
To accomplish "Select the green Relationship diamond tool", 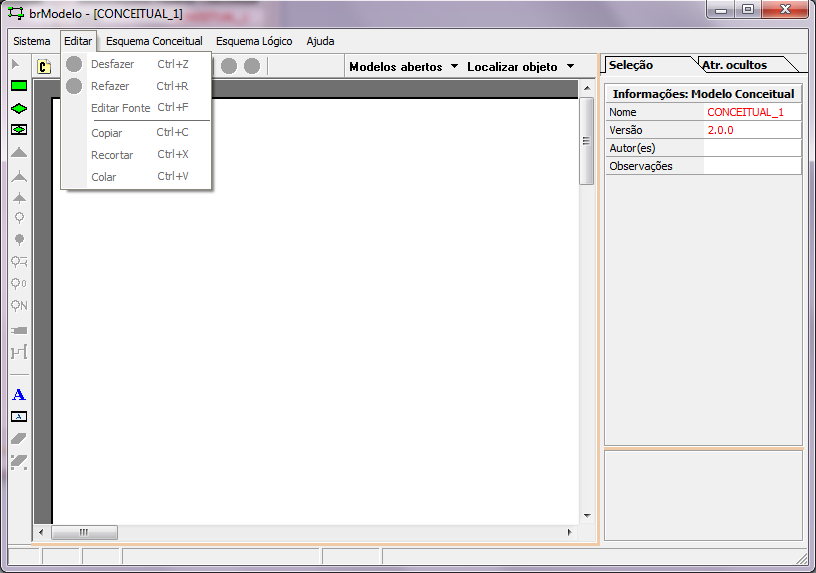I will point(19,108).
